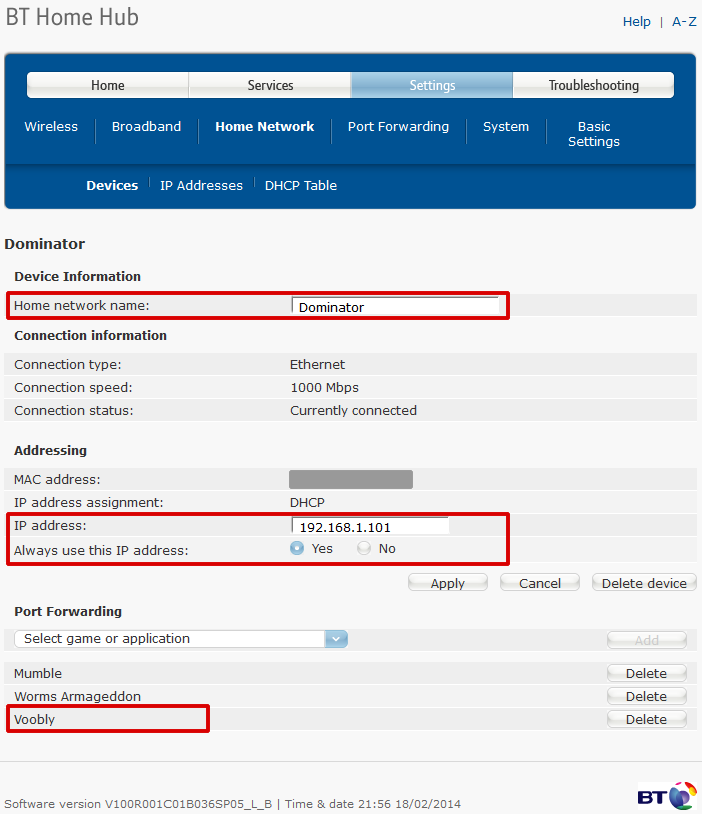The image size is (702, 814).
Task: Open the game or application dropdown
Action: coord(181,638)
